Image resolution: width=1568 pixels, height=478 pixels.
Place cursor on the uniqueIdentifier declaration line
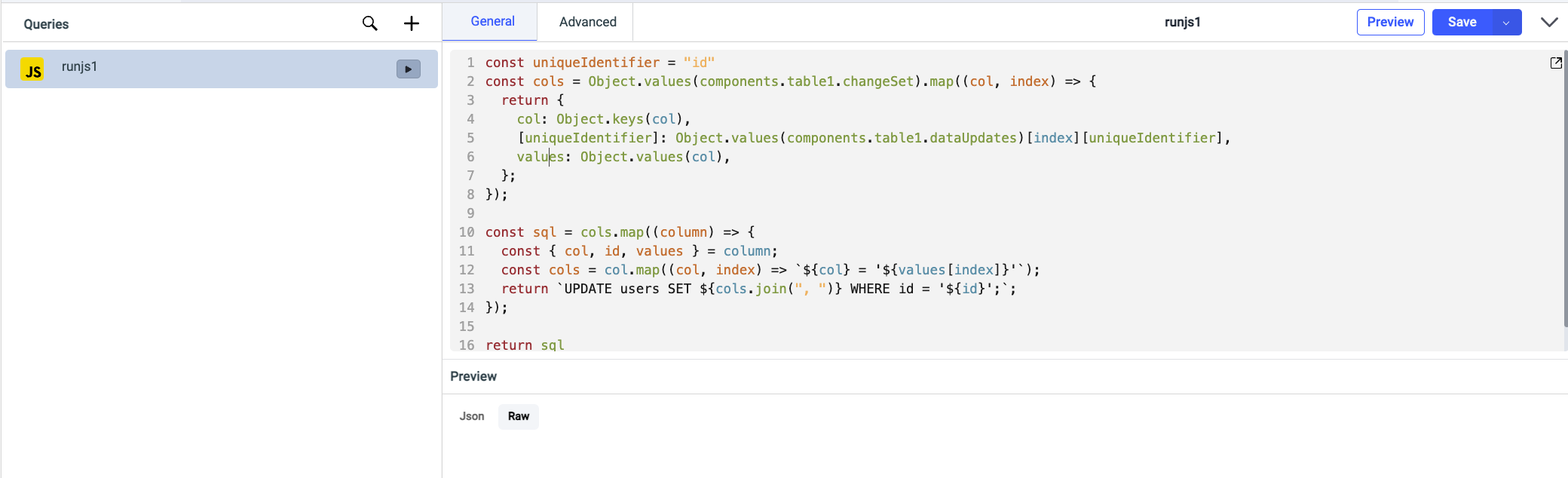[599, 63]
